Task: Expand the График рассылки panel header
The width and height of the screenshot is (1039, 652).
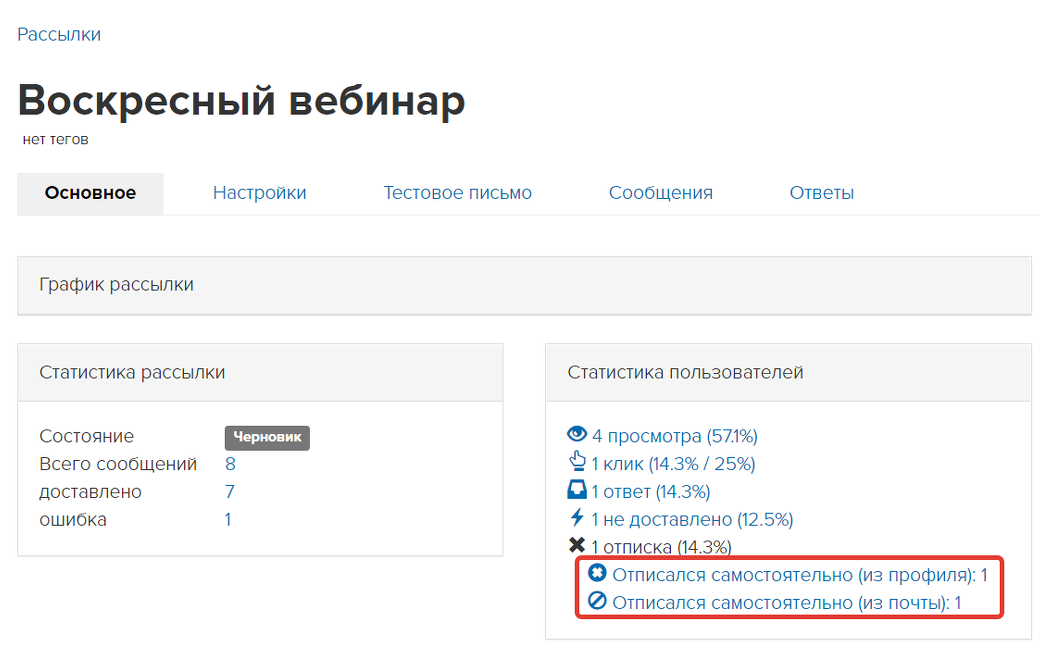Action: [524, 286]
